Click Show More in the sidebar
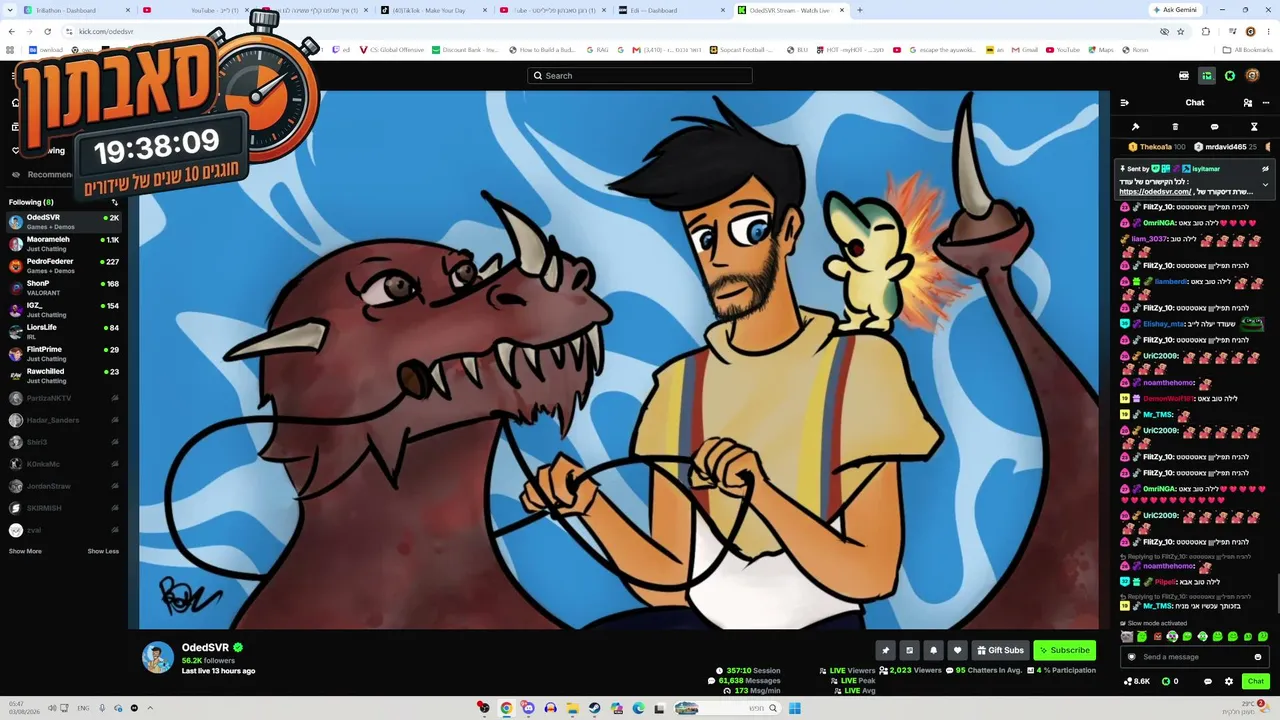 click(x=25, y=551)
